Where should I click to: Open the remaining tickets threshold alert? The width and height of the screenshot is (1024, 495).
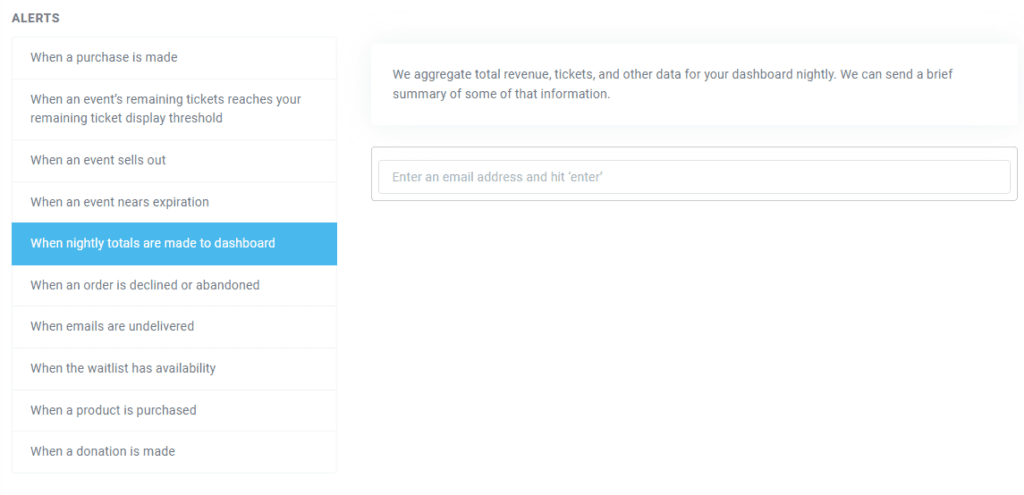166,109
